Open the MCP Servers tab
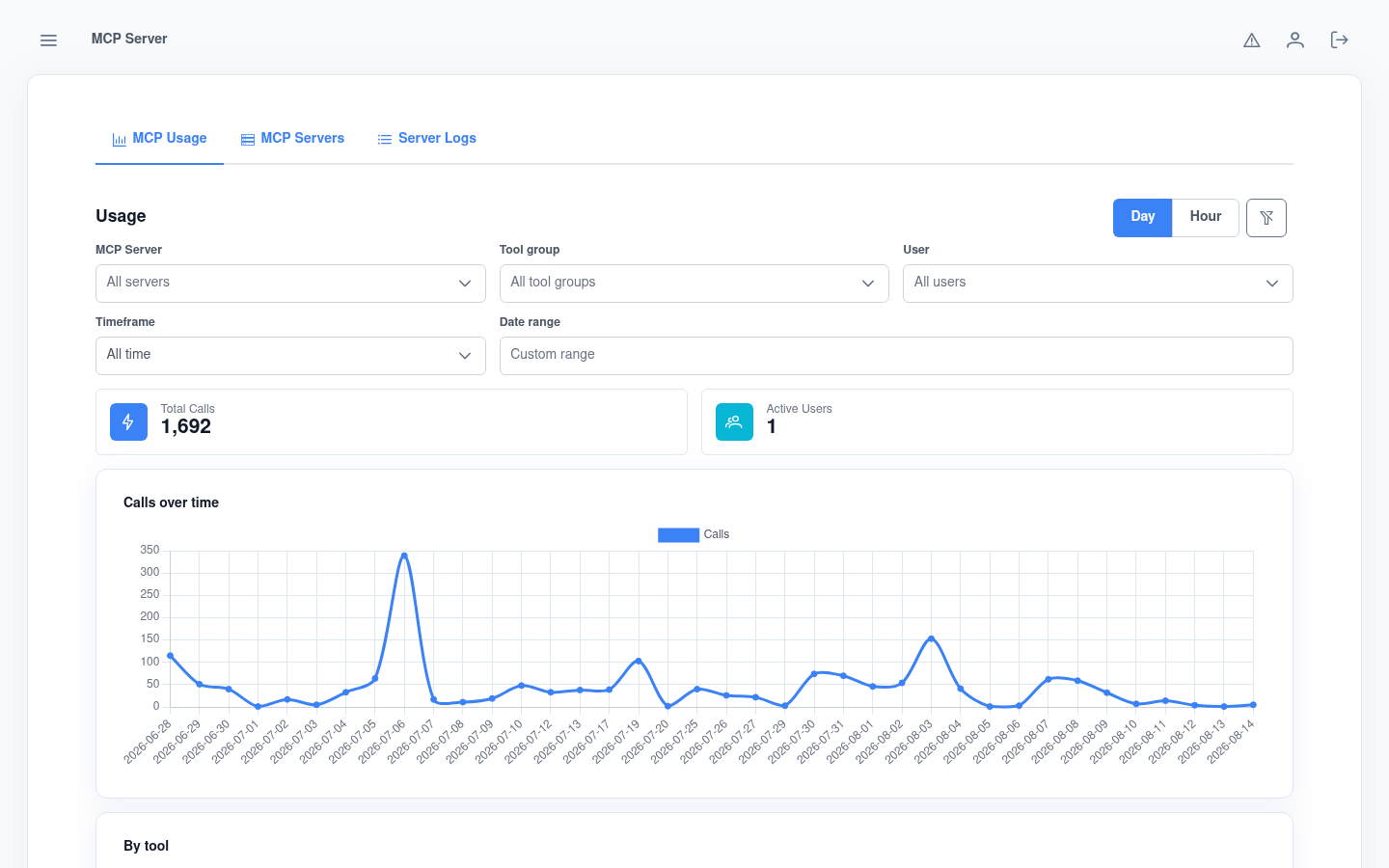1389x868 pixels. tap(292, 139)
